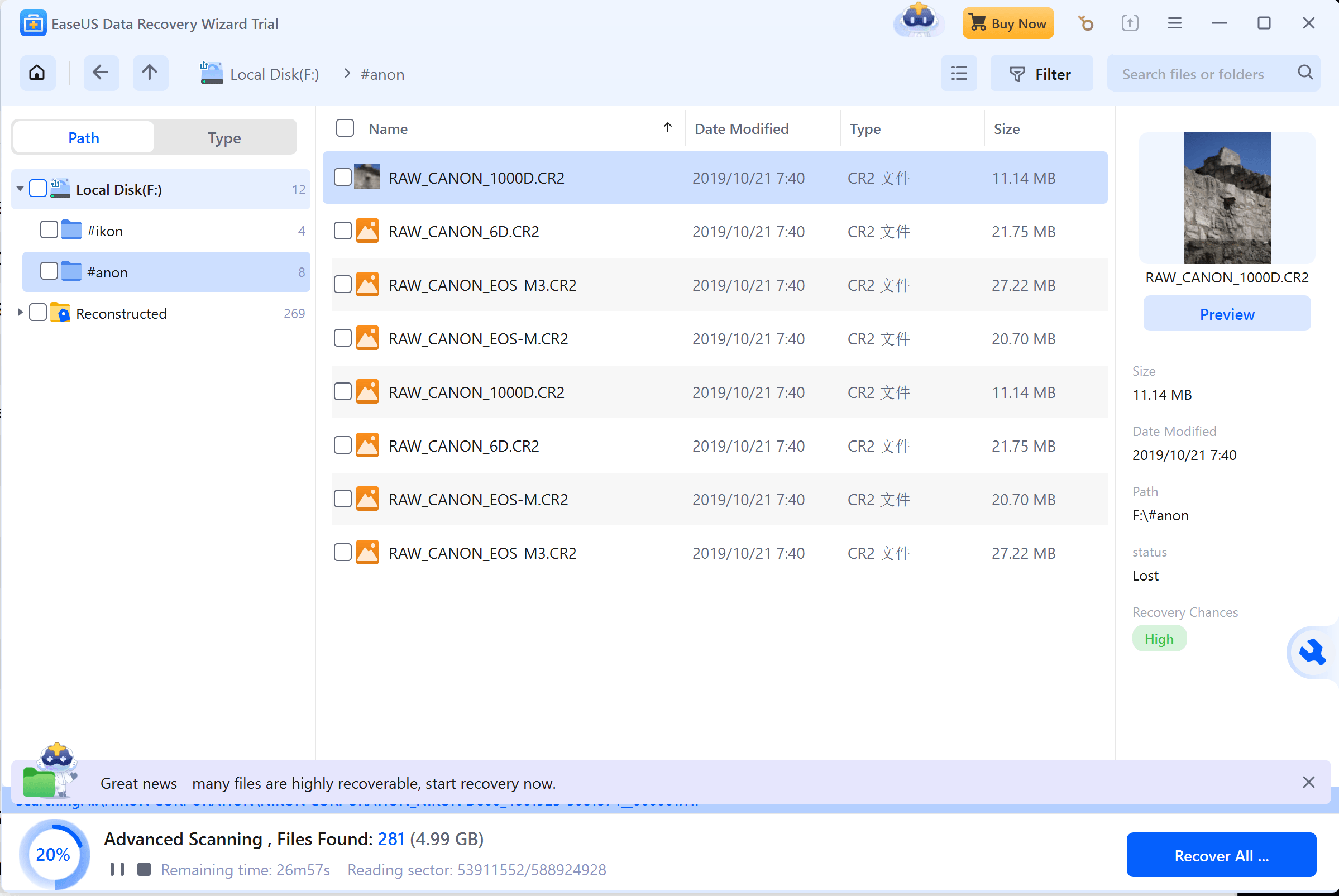
Task: Stop the scanning process
Action: tap(144, 869)
